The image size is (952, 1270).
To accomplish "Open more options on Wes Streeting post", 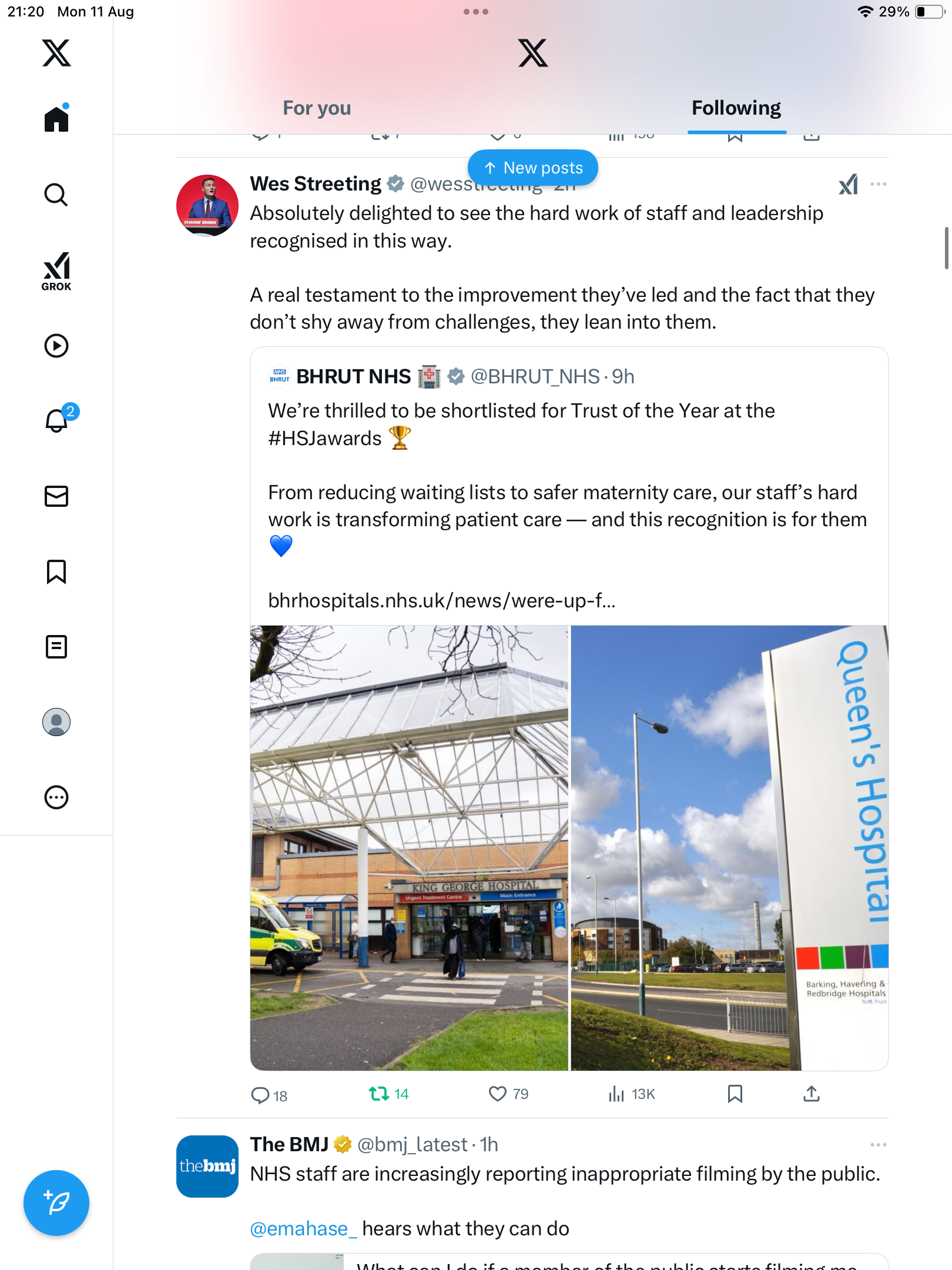I will point(879,184).
